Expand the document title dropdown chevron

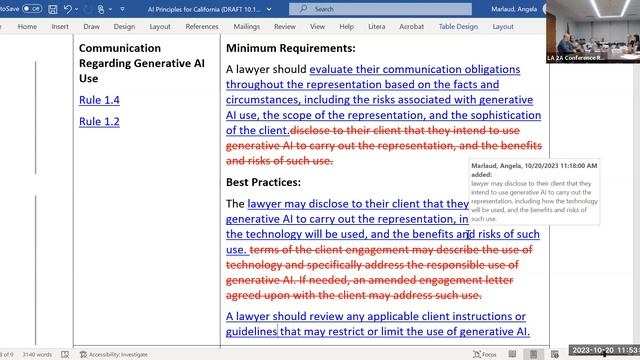pyautogui.click(x=269, y=9)
